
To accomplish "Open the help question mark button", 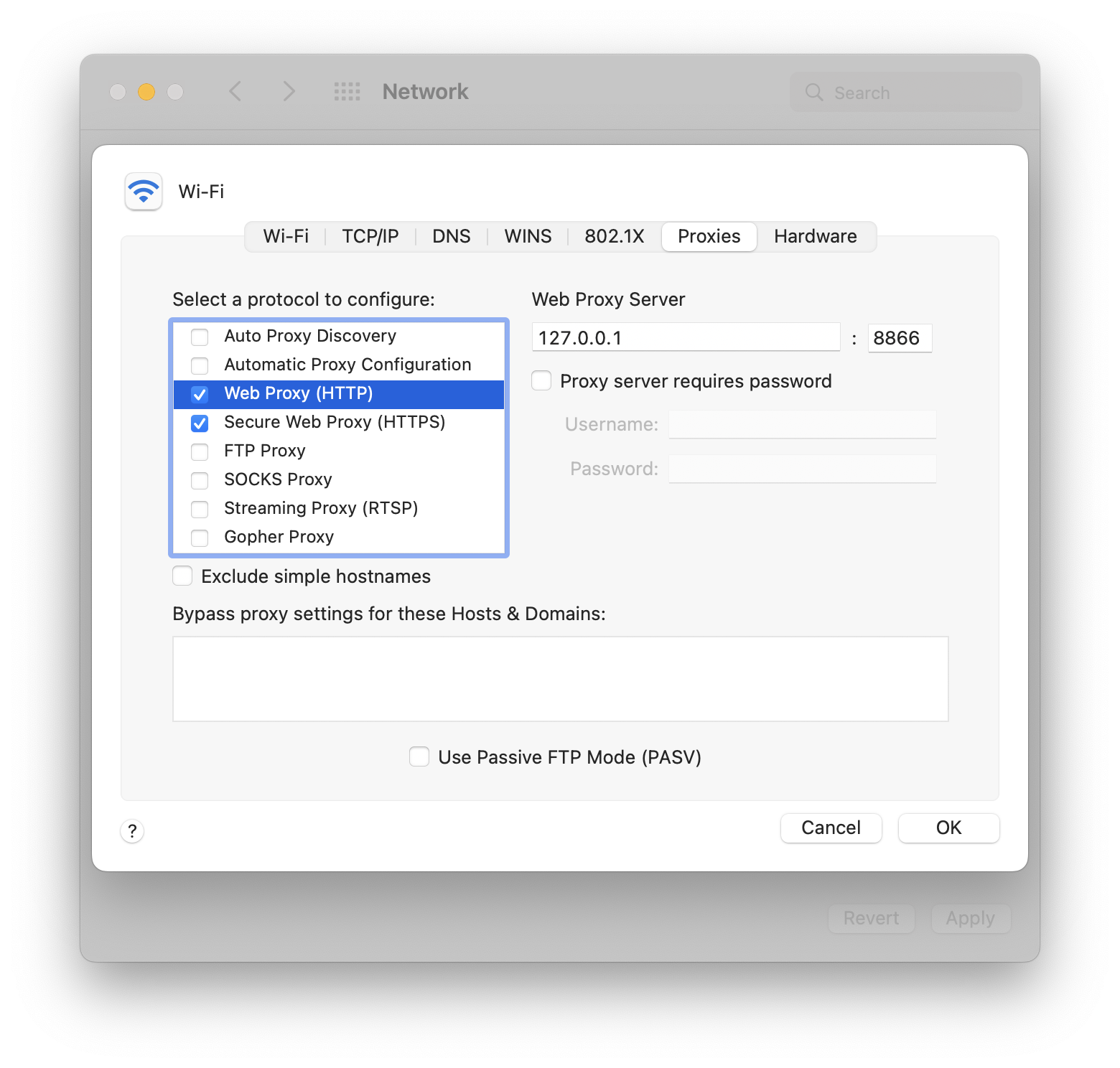I will (132, 831).
